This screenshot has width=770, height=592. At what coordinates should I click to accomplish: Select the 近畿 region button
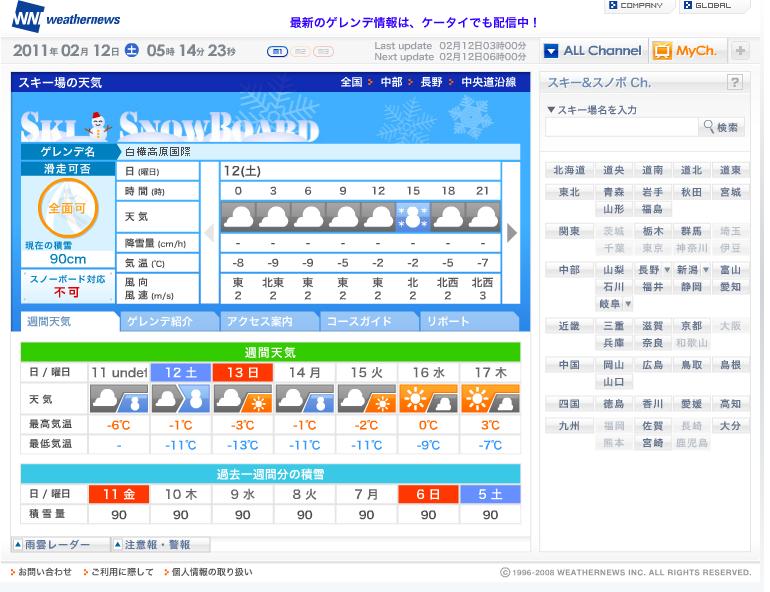(569, 325)
